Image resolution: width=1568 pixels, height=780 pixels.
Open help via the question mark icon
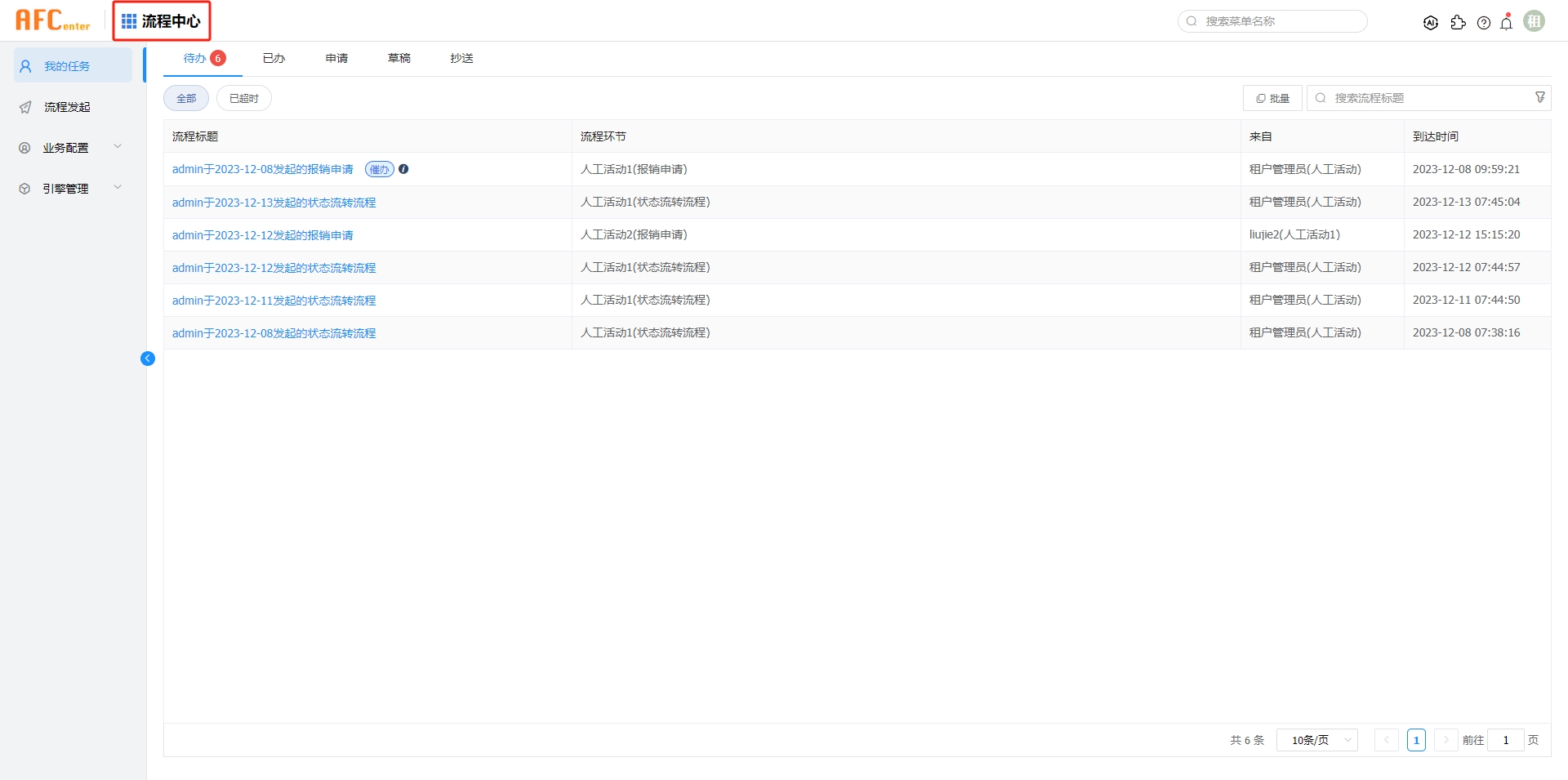(1484, 23)
